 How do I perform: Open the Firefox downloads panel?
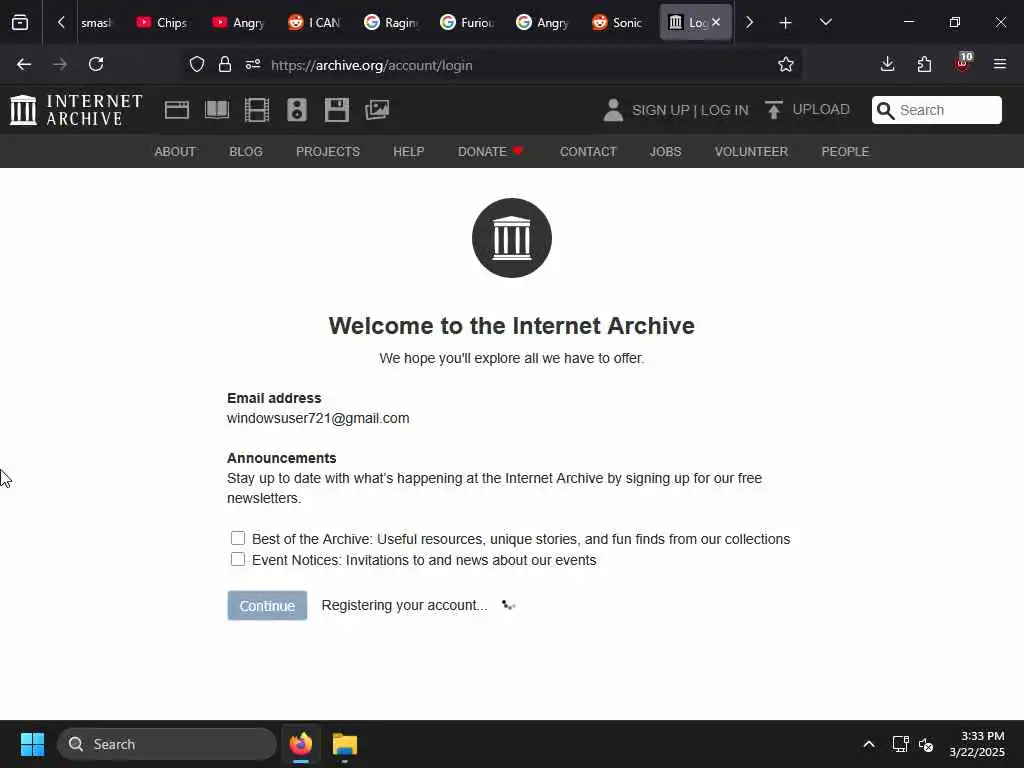pyautogui.click(x=888, y=64)
